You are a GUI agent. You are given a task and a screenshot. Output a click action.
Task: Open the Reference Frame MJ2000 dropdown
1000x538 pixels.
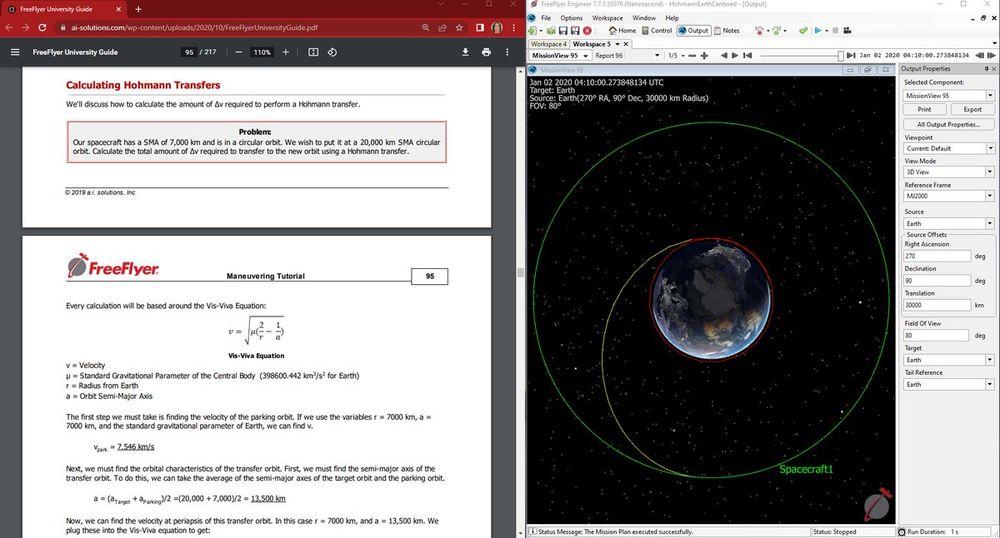pyautogui.click(x=990, y=196)
